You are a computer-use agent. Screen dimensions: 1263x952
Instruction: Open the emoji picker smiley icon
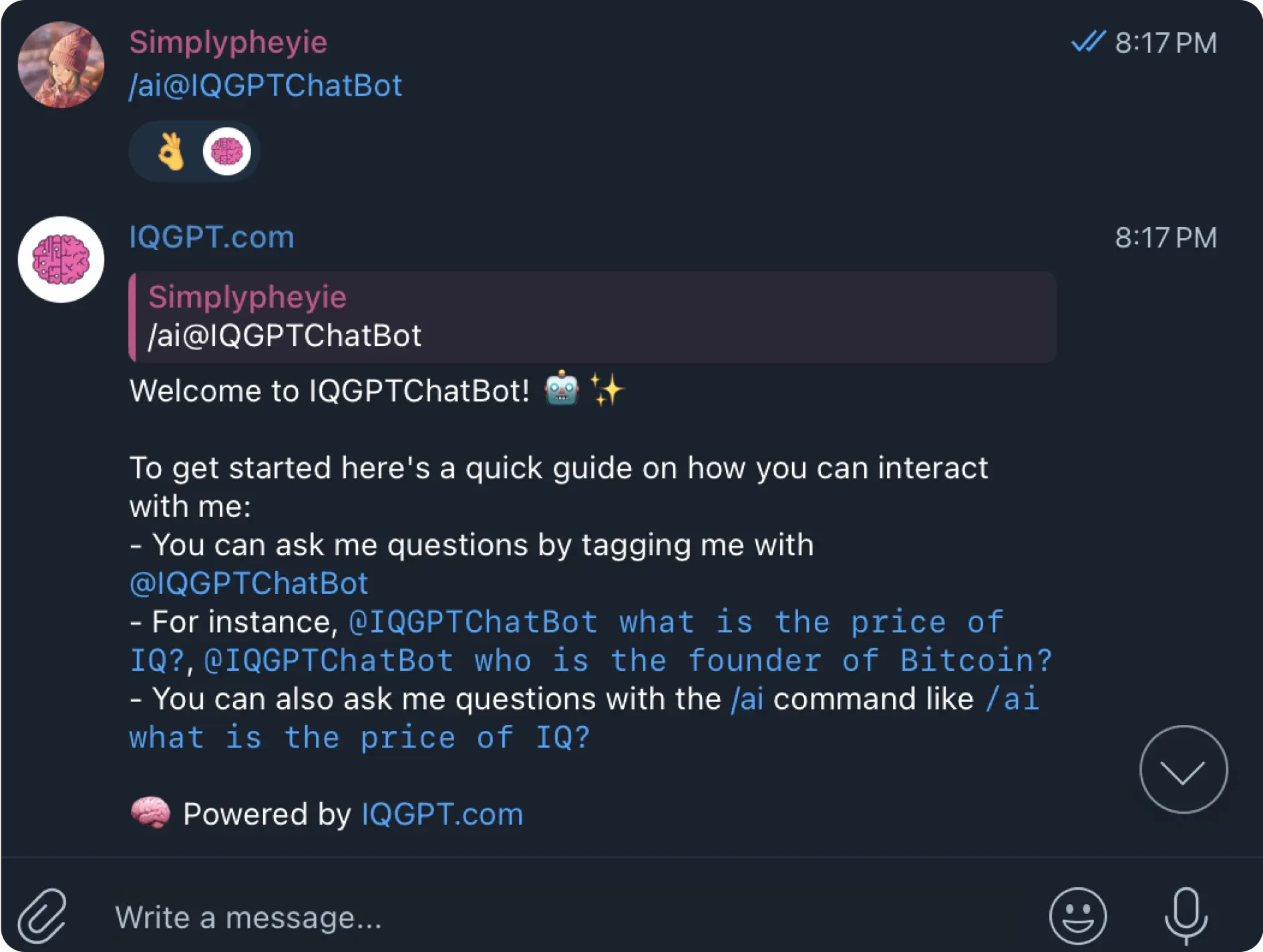1077,916
